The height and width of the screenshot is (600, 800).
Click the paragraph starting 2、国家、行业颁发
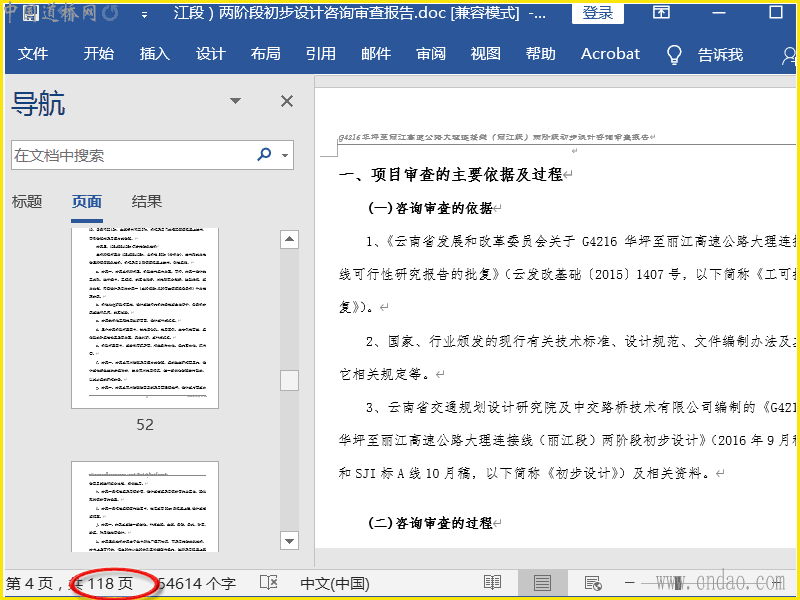tap(566, 358)
